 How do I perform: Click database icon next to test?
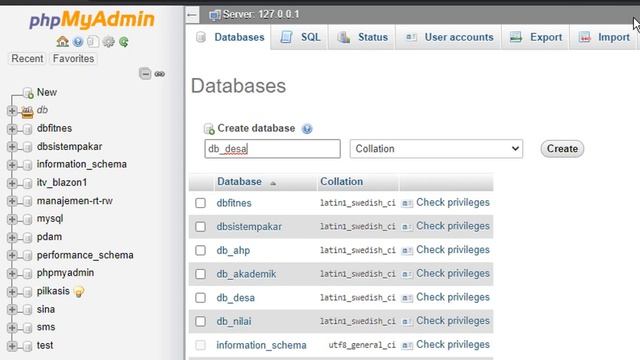[x=27, y=346]
